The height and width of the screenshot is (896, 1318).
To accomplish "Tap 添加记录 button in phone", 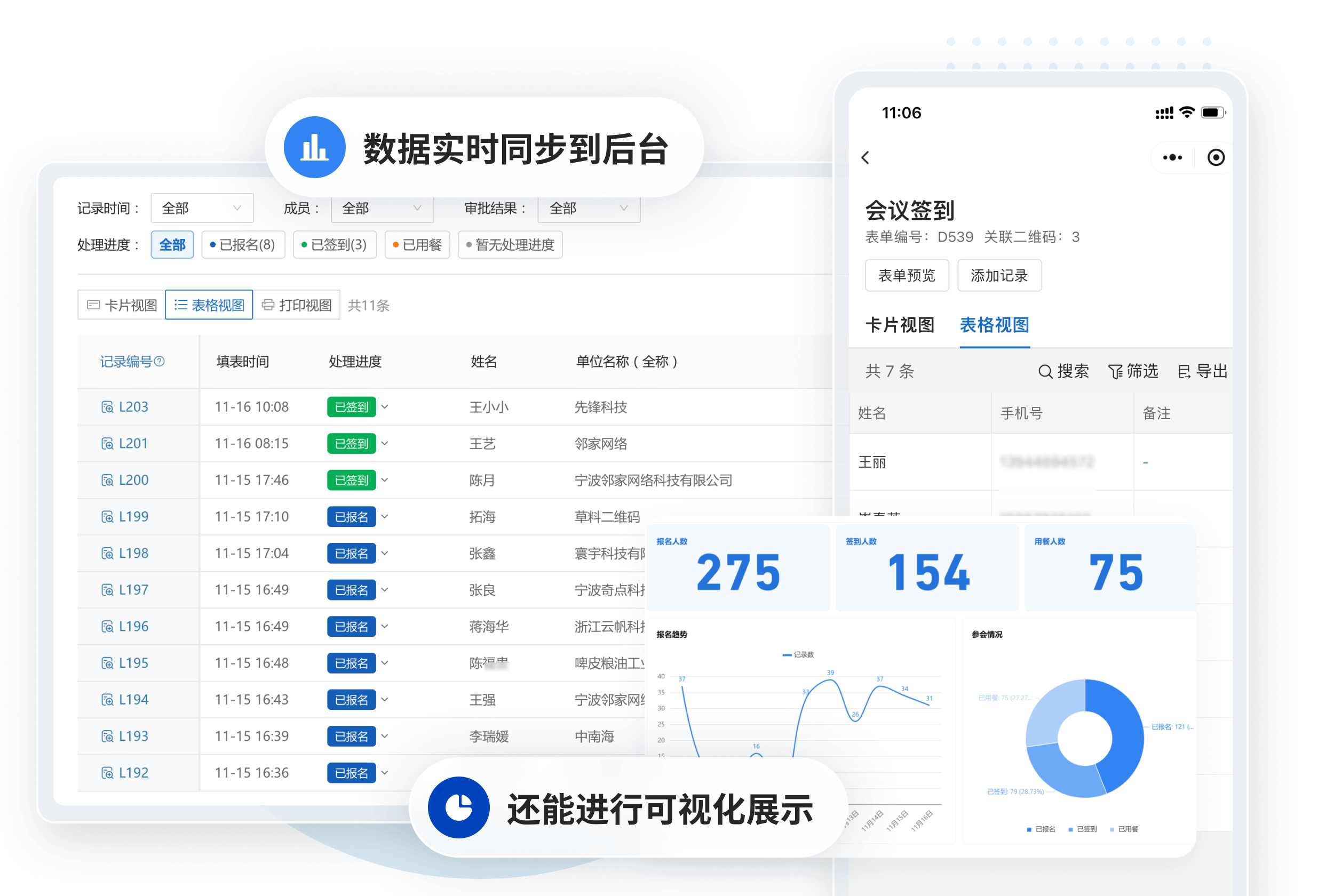I will (999, 275).
